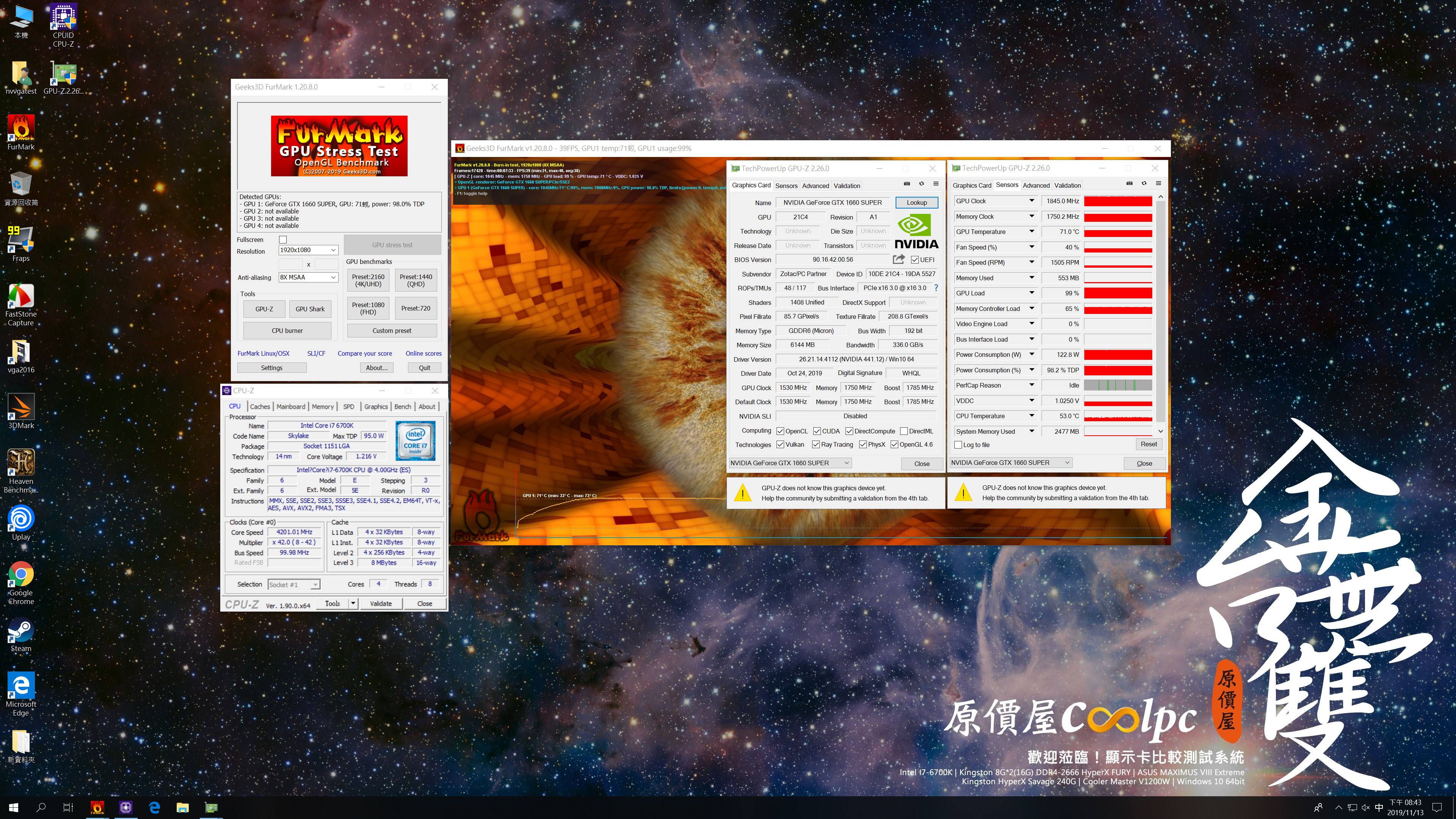Toggle the DirectML checkbox in GPU-Z

[904, 431]
